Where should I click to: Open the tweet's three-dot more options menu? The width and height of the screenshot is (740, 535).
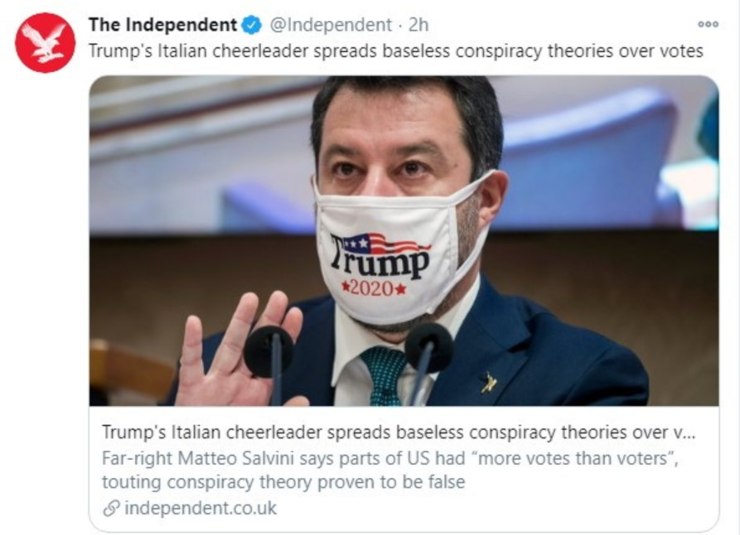[708, 24]
